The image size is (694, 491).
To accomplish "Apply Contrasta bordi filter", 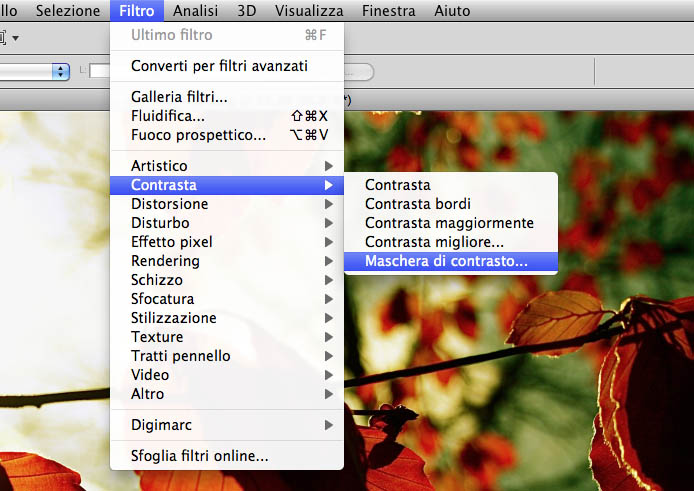I will (x=451, y=204).
